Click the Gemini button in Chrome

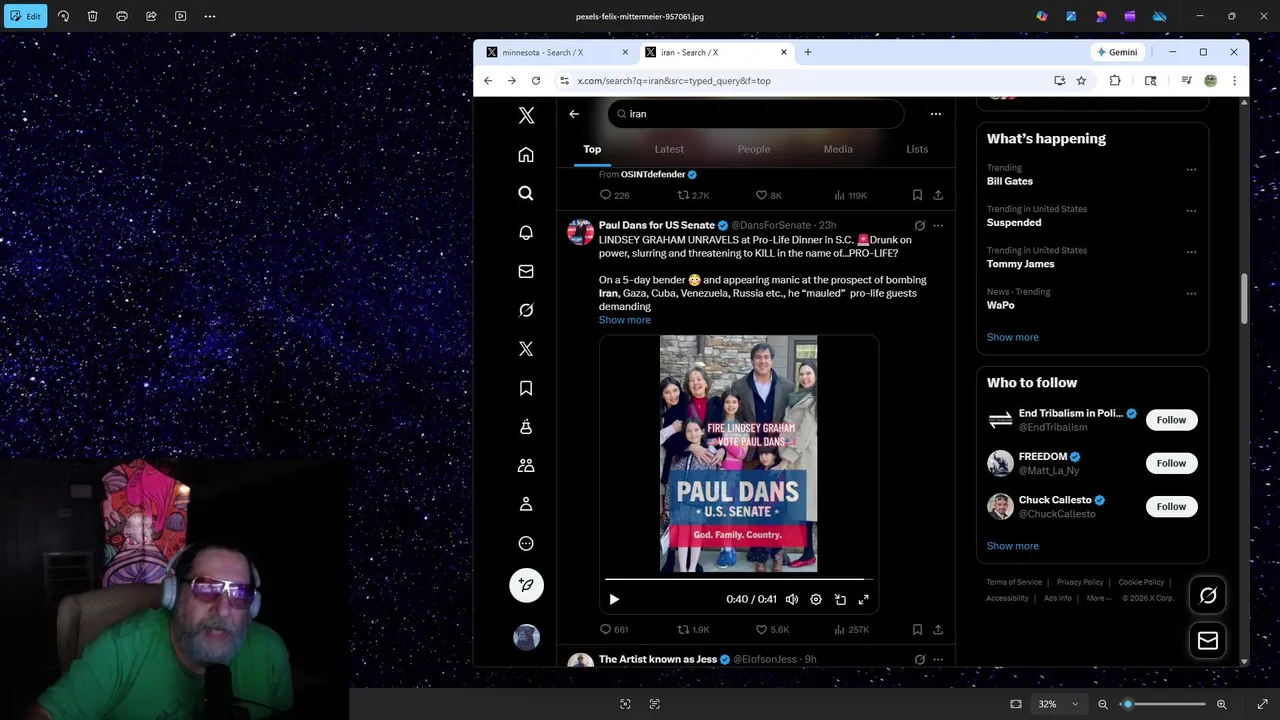pos(1117,52)
